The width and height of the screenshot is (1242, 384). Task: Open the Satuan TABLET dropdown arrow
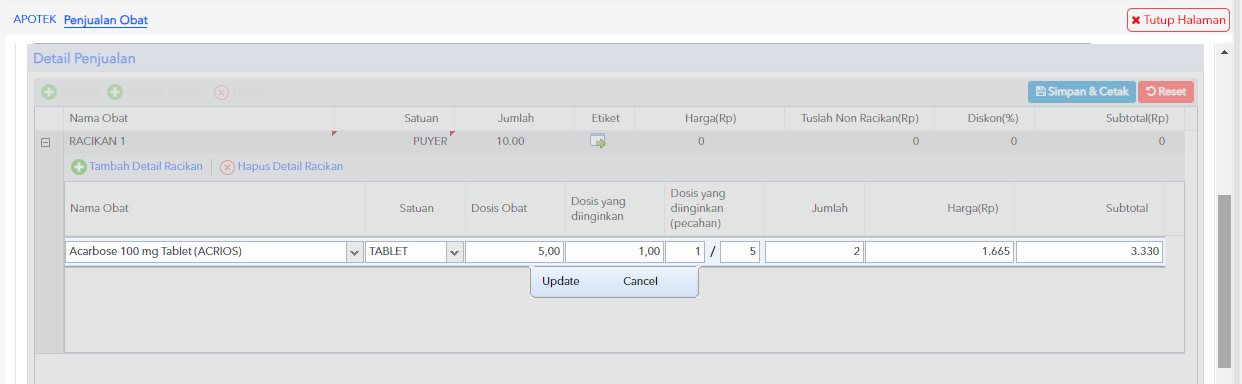tap(454, 252)
